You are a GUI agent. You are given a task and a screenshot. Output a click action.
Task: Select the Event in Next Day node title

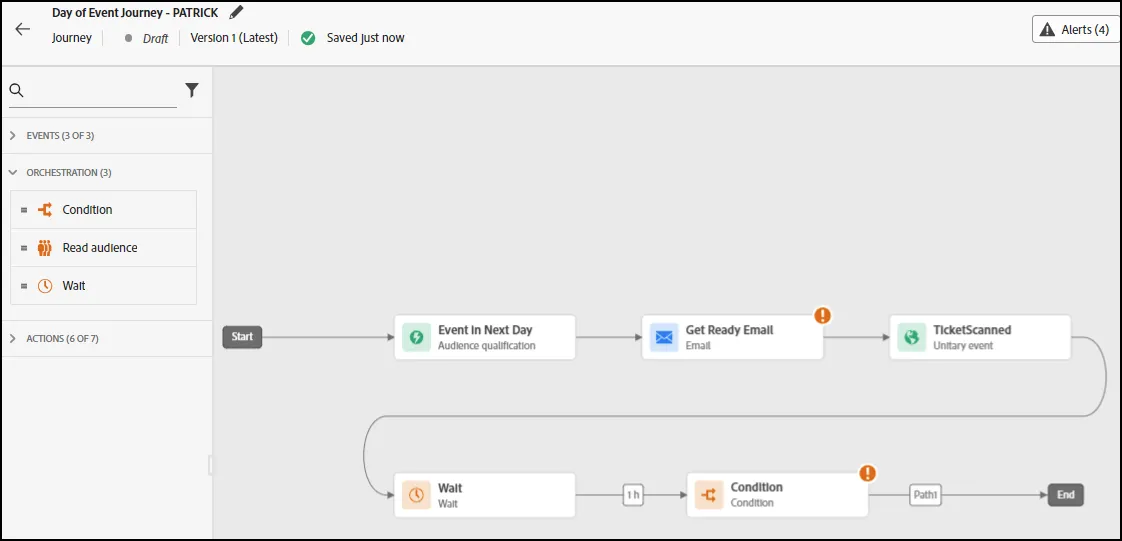485,330
